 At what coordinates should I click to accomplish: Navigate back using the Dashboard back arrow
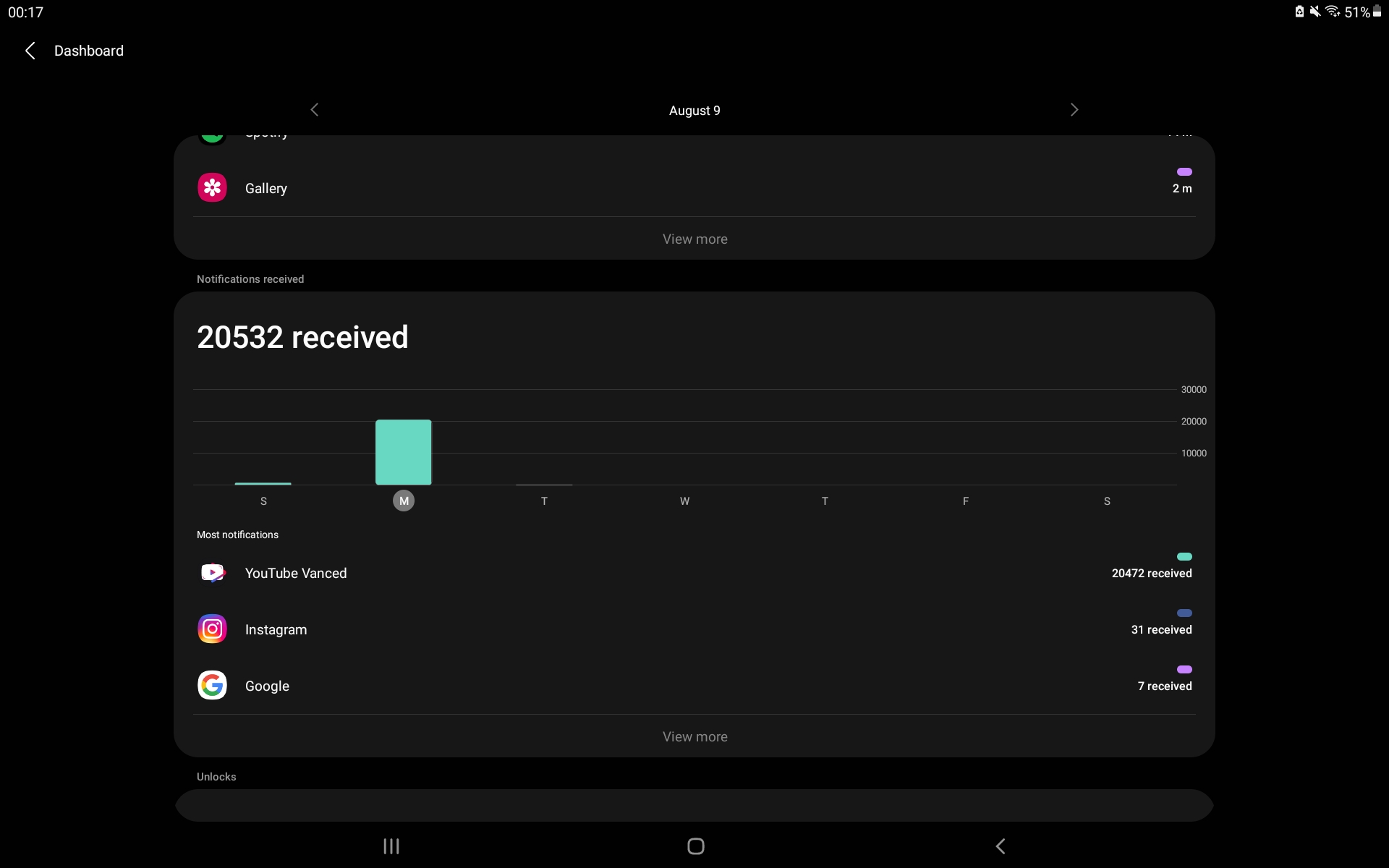coord(30,51)
